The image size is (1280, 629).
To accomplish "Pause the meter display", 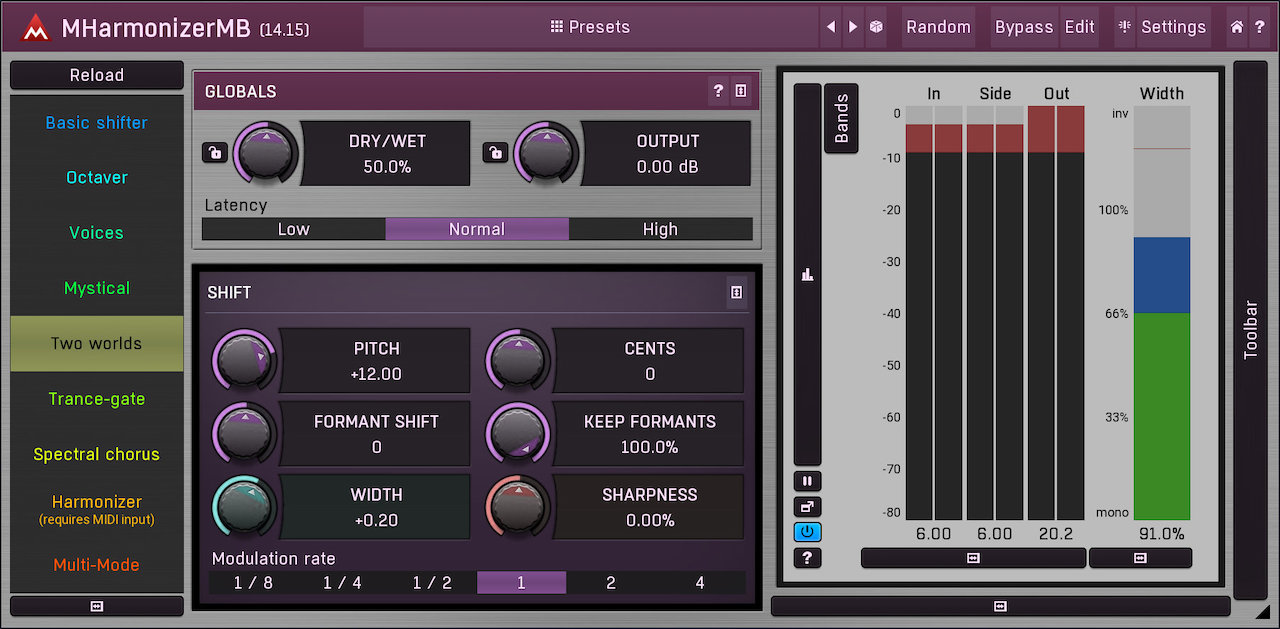I will click(807, 481).
